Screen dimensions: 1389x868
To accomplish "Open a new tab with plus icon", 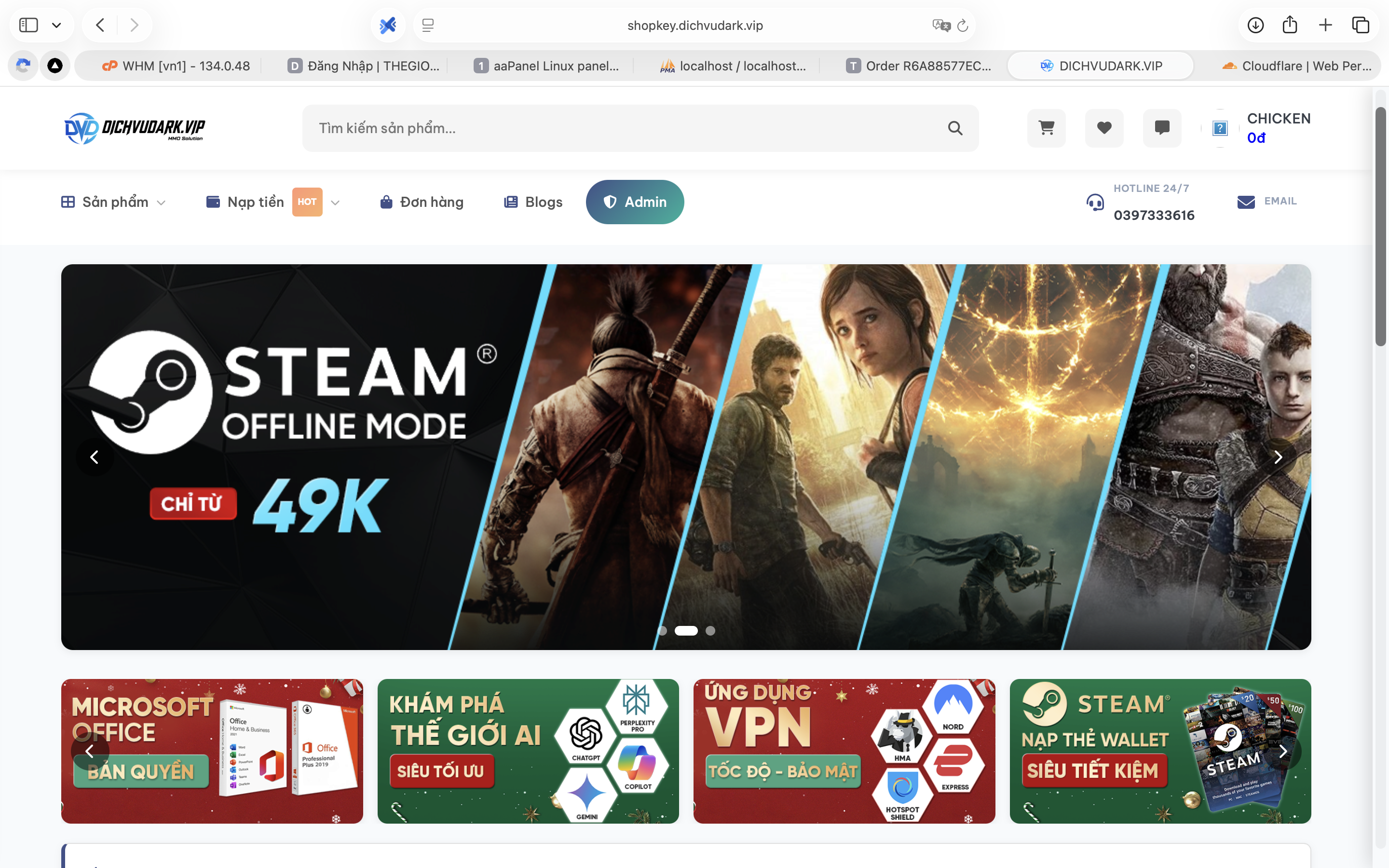I will (x=1325, y=25).
